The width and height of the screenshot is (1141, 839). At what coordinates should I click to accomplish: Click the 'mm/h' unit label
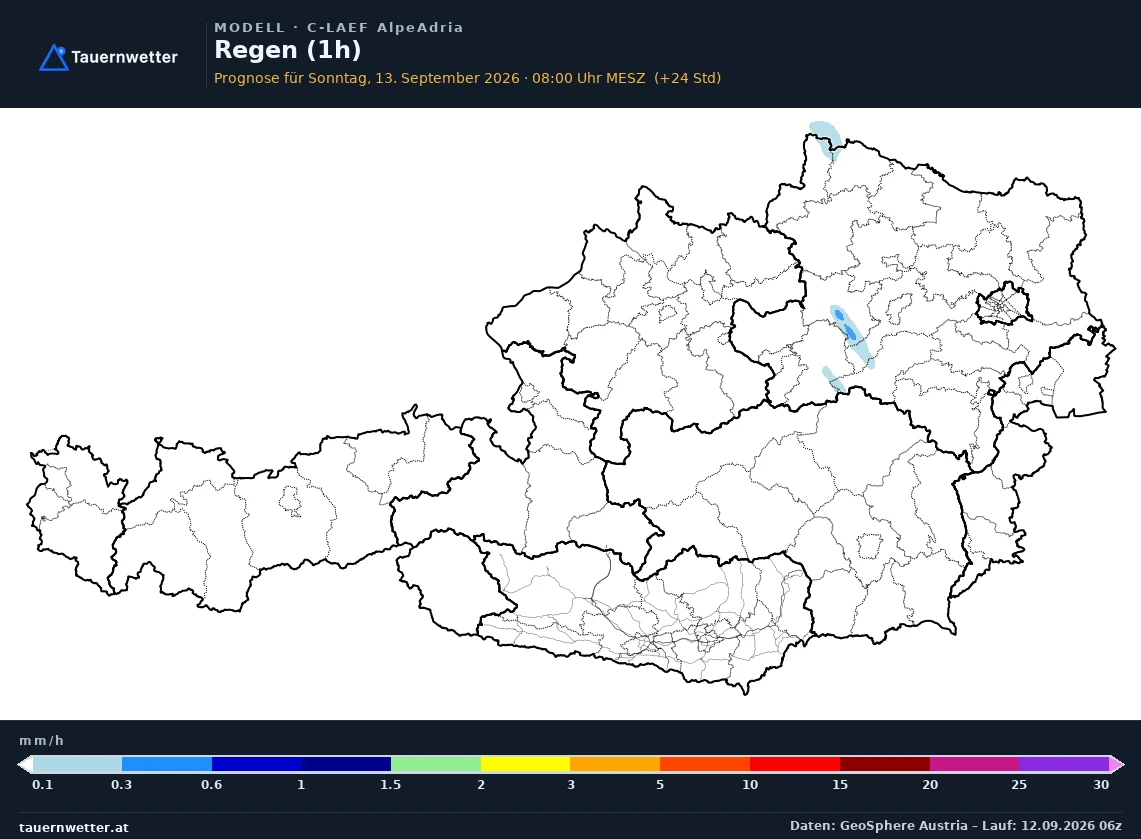coord(41,741)
